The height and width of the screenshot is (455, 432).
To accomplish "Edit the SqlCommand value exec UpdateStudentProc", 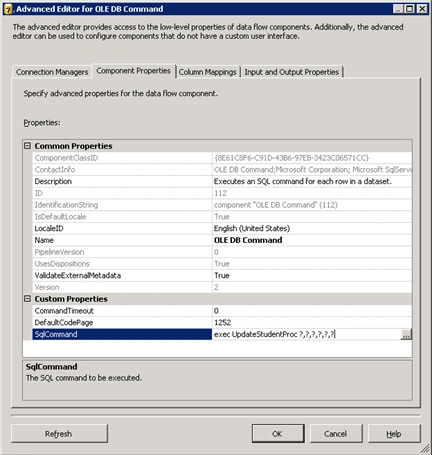I will (306, 334).
